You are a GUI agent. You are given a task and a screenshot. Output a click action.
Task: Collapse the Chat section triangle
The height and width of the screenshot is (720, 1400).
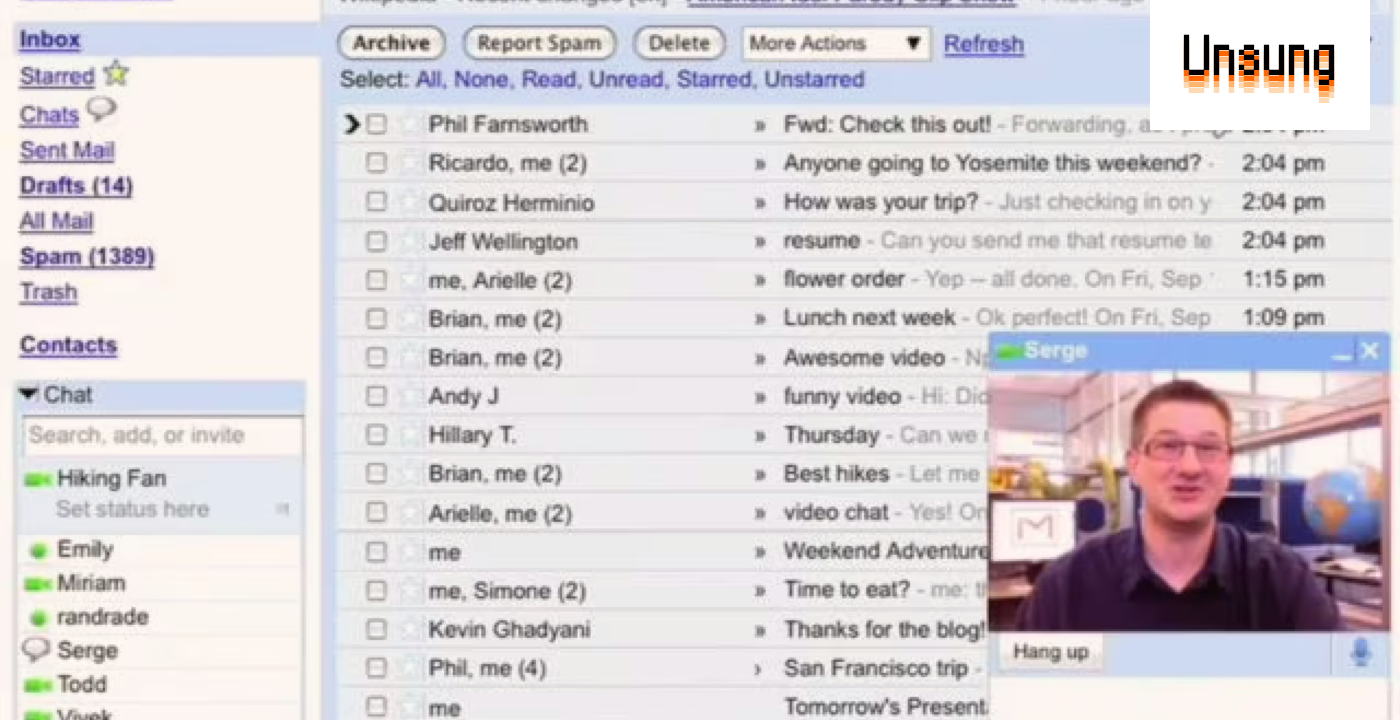point(28,395)
